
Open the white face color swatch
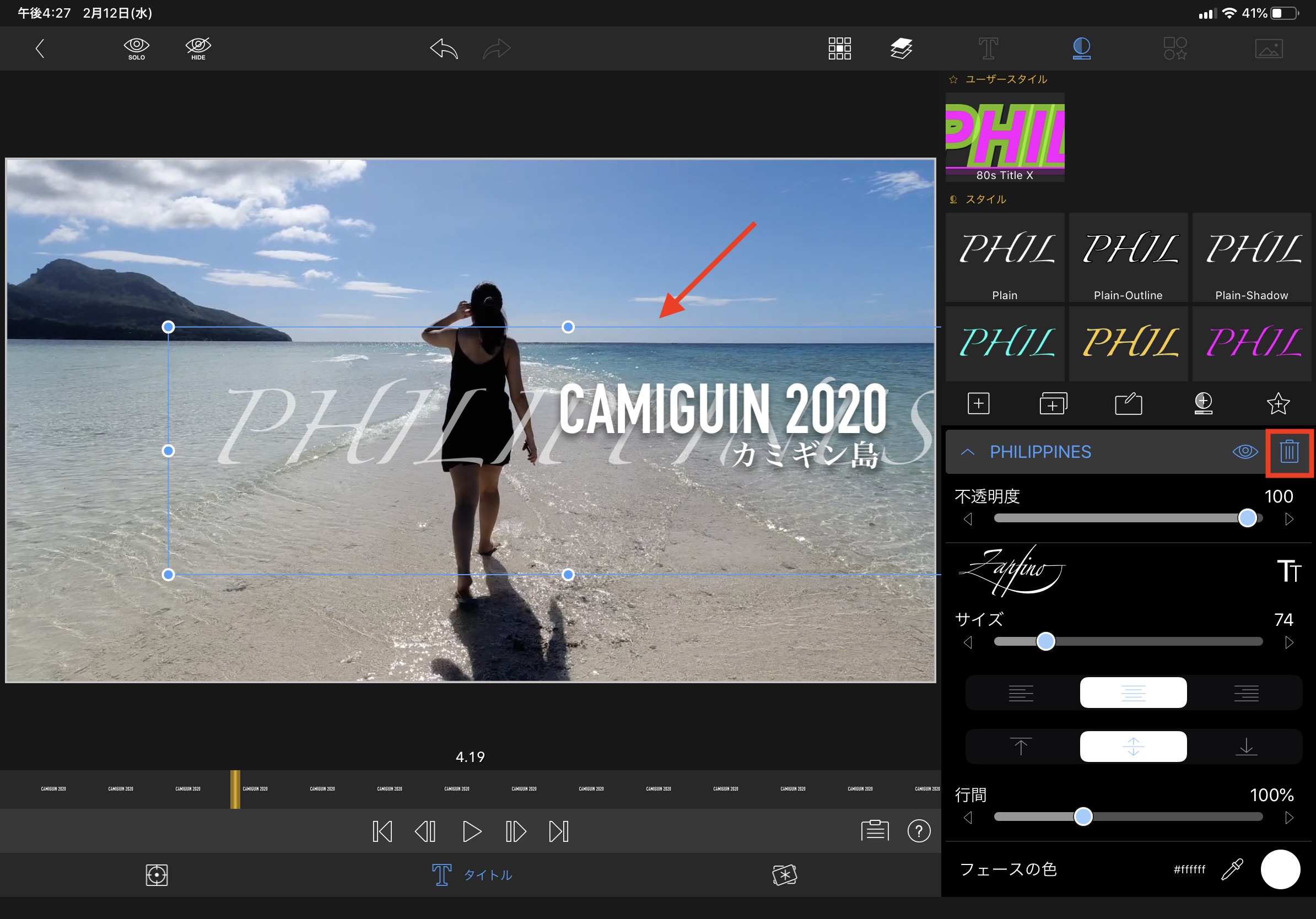1280,869
